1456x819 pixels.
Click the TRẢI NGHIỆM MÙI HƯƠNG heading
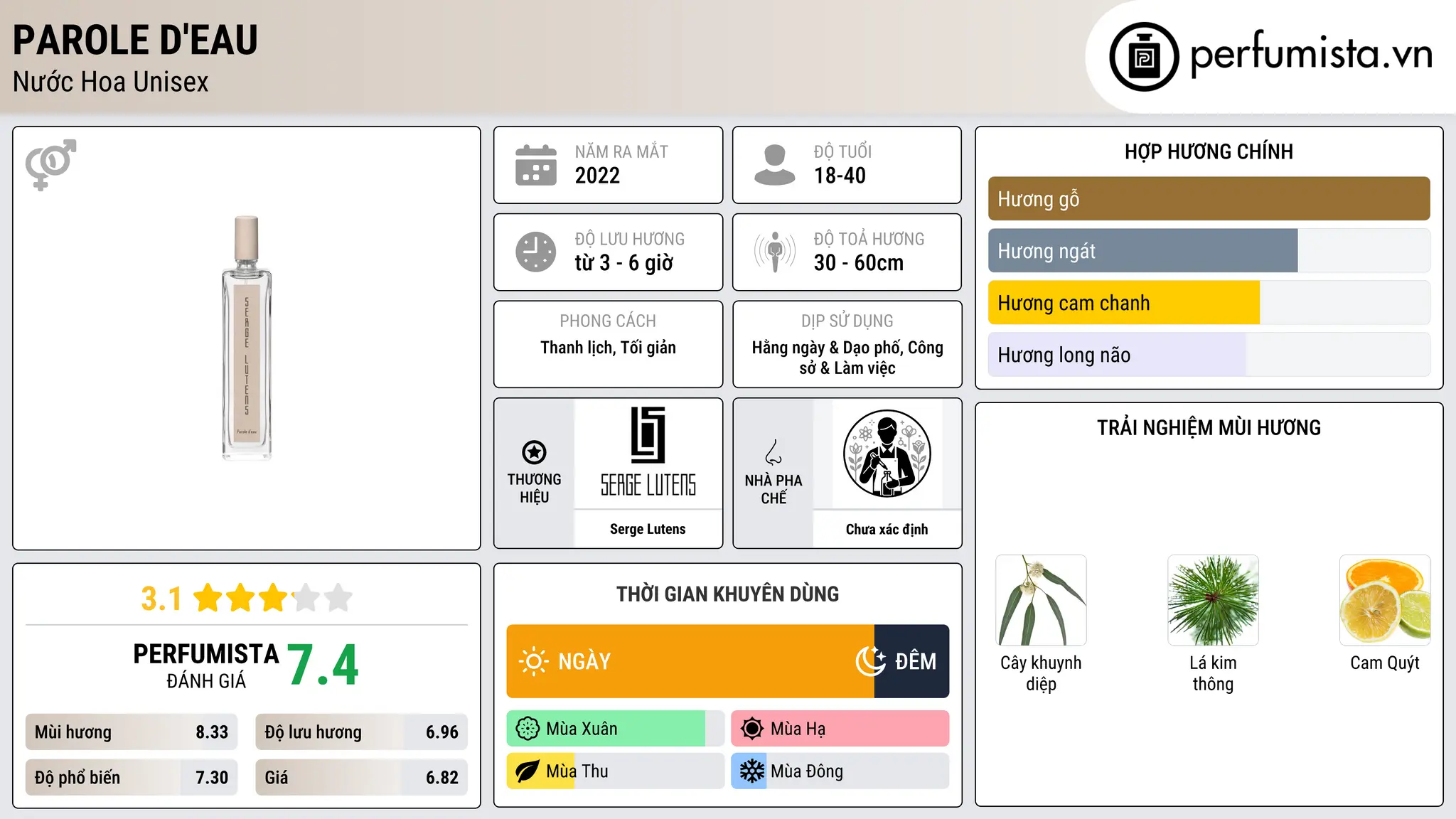click(x=1209, y=428)
